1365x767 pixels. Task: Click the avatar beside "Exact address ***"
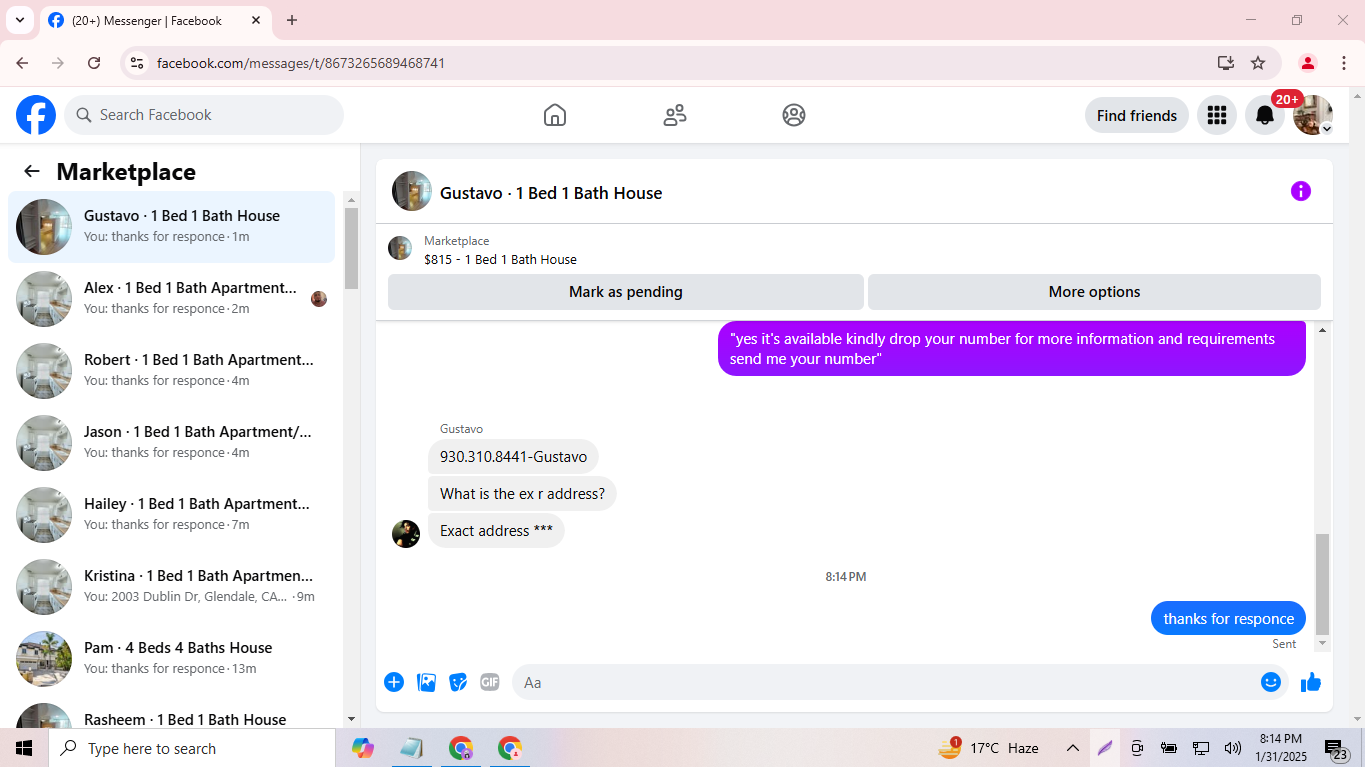(x=406, y=534)
